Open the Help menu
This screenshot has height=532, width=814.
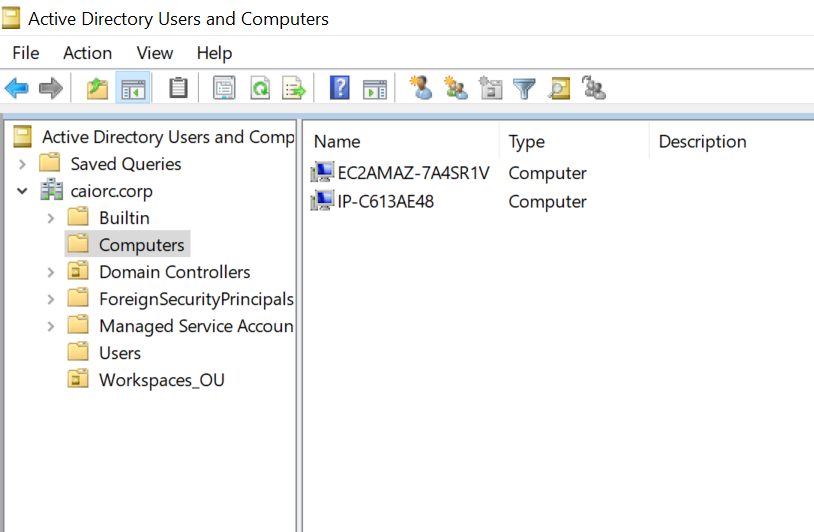(214, 53)
